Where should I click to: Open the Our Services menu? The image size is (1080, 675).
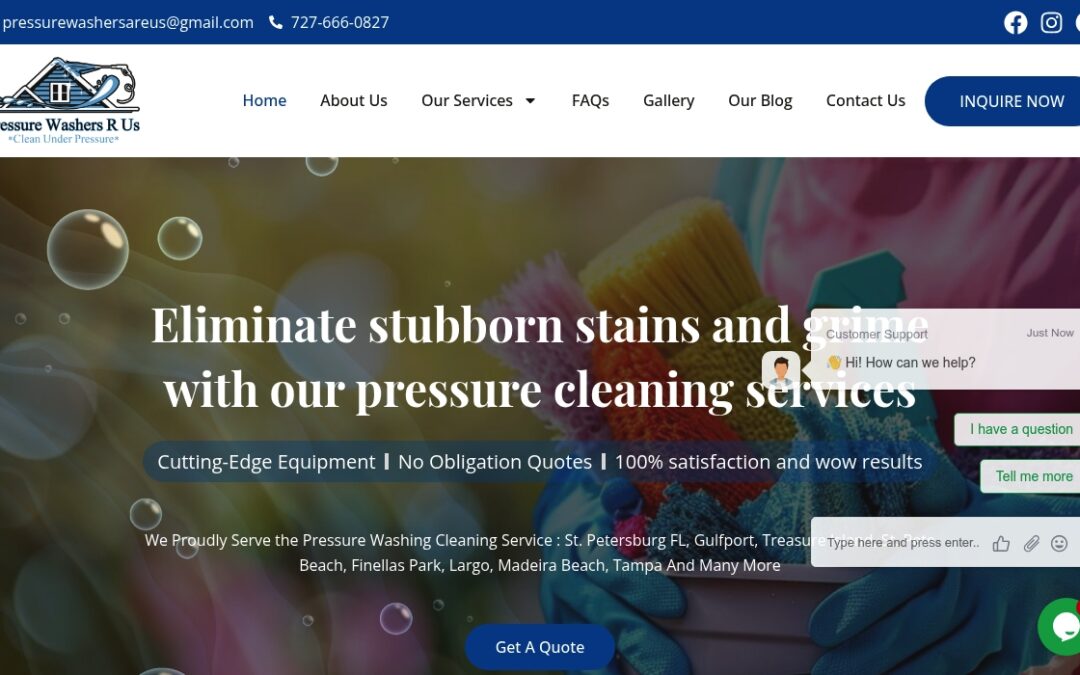[467, 101]
